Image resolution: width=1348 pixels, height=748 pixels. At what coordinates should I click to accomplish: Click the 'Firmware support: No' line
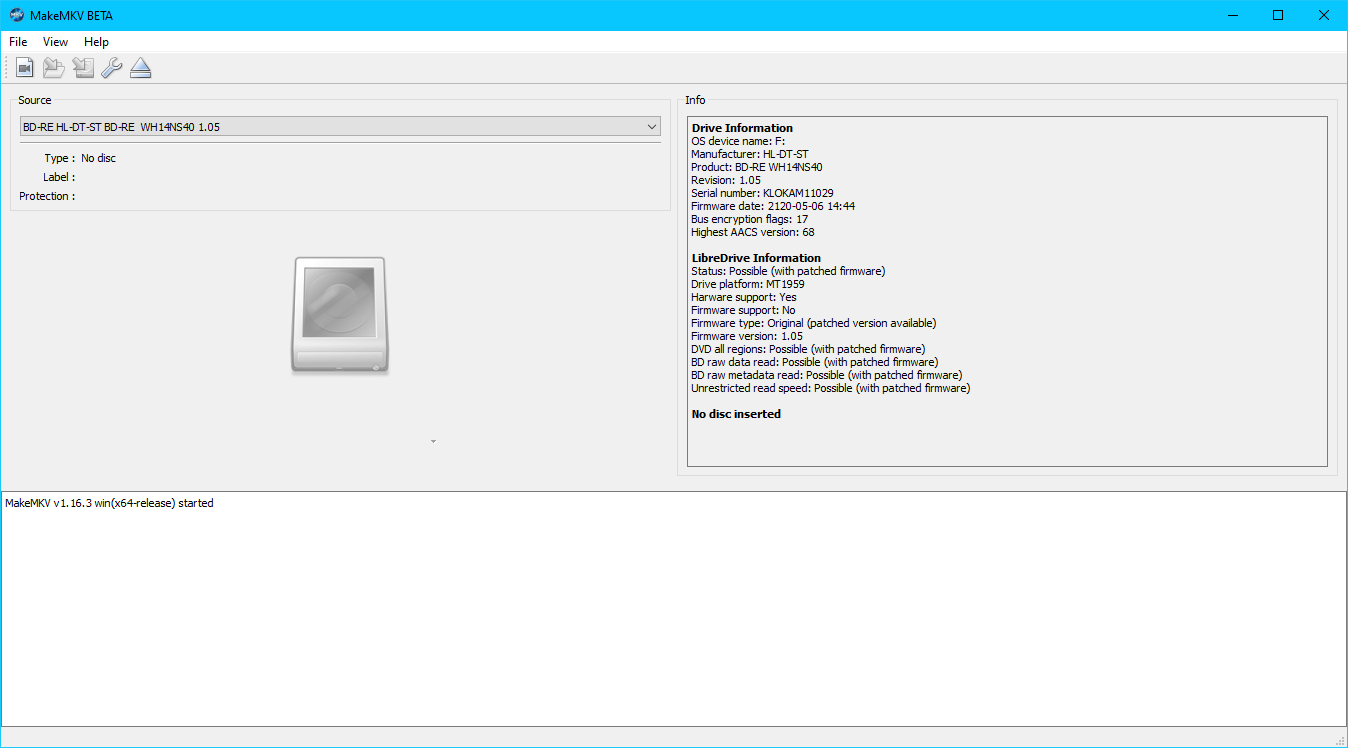743,310
